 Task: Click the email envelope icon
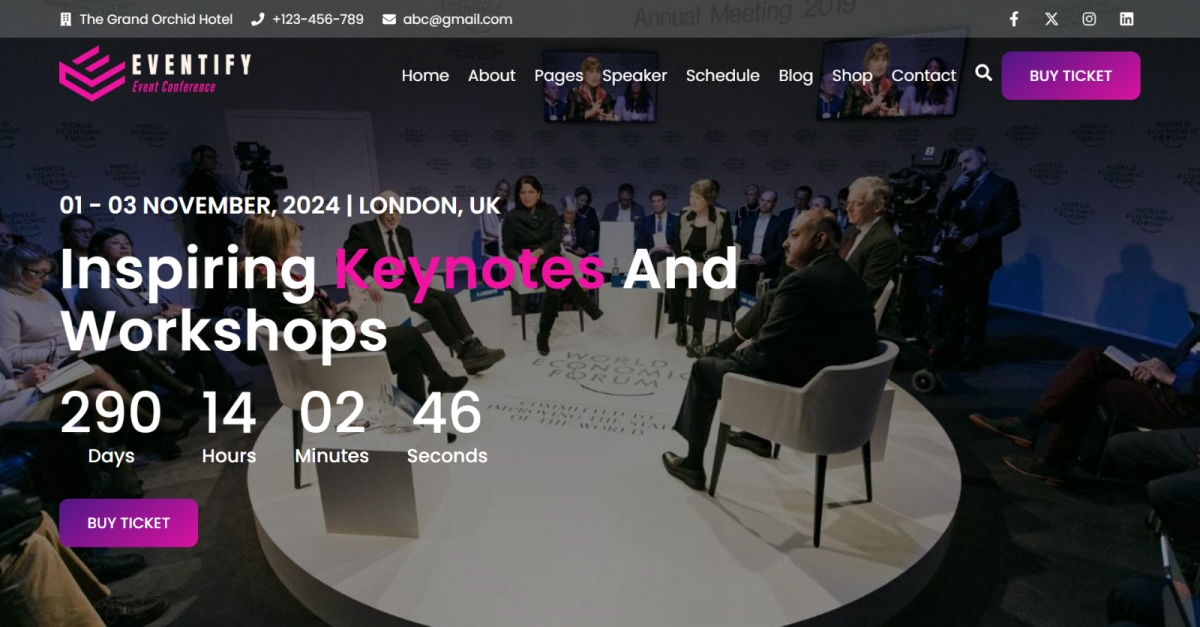point(389,19)
